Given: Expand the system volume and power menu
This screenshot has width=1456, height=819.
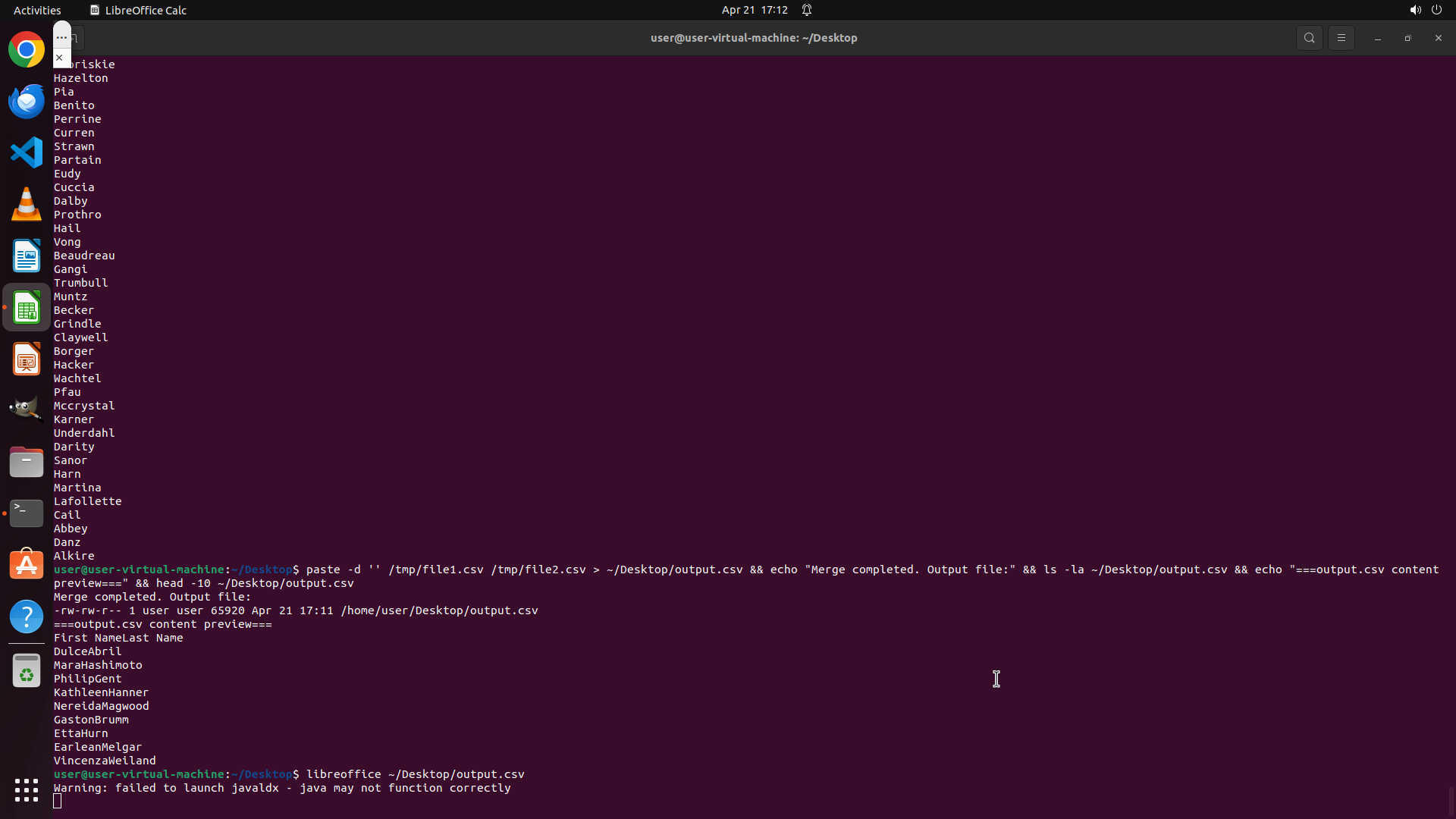Looking at the screenshot, I should 1425,10.
